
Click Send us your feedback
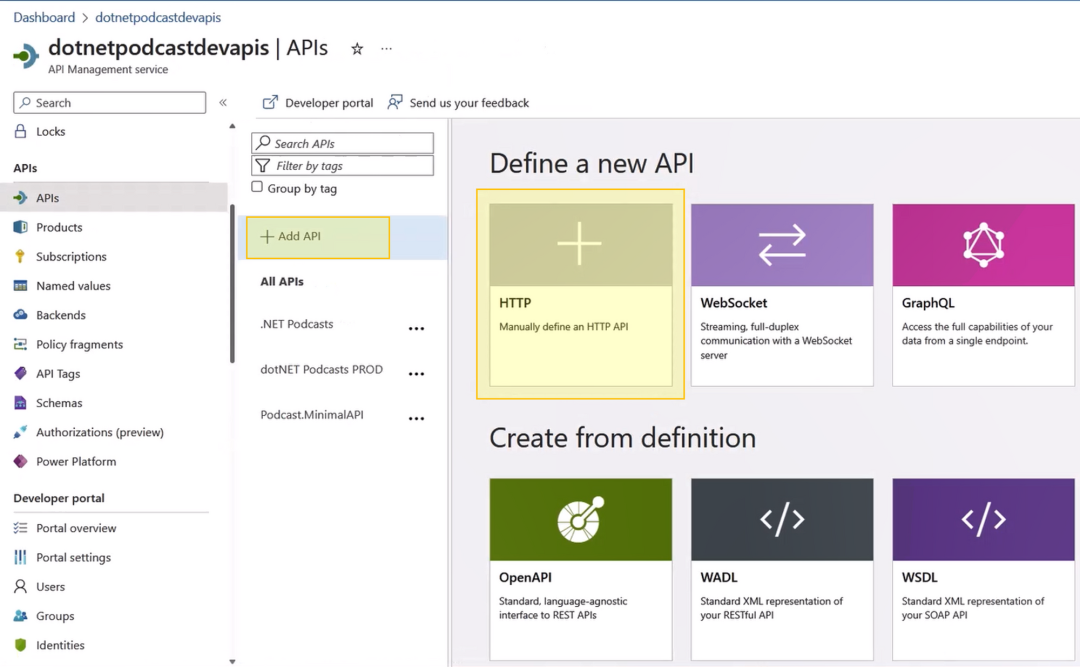458,103
